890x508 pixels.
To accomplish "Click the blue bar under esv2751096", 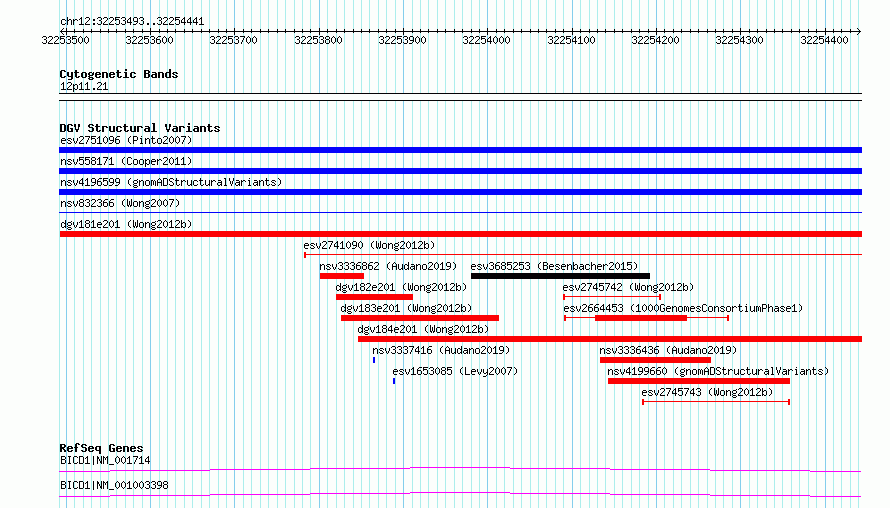I will tap(460, 150).
